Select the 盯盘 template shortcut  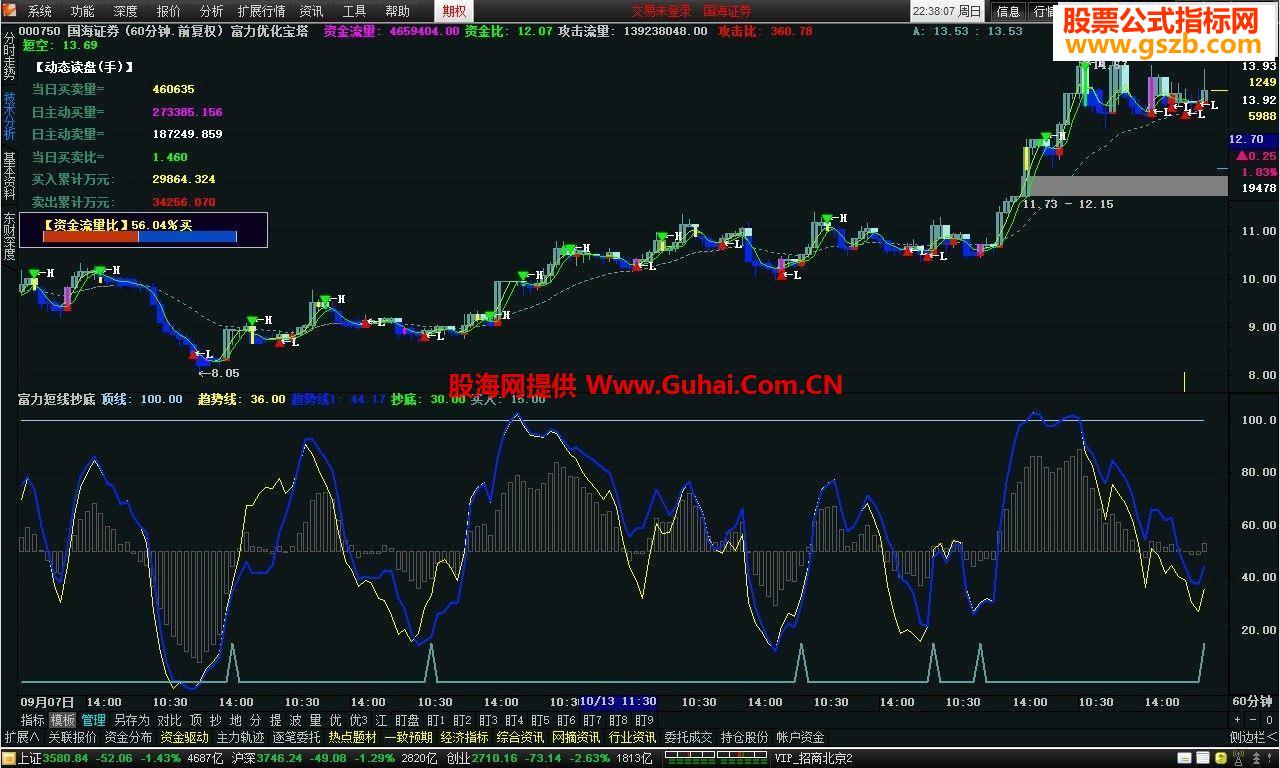click(407, 720)
